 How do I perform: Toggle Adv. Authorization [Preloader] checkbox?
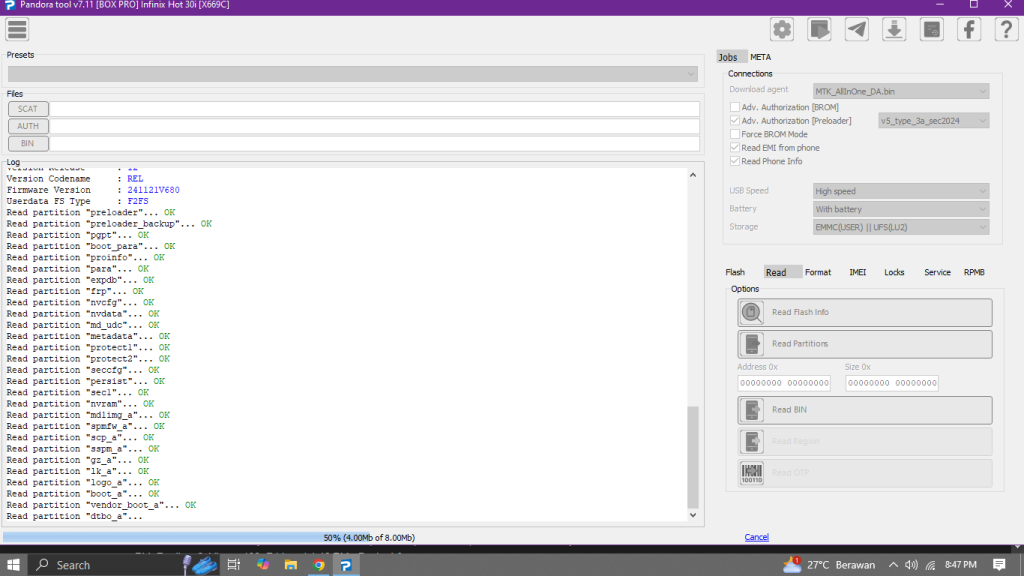click(x=735, y=121)
